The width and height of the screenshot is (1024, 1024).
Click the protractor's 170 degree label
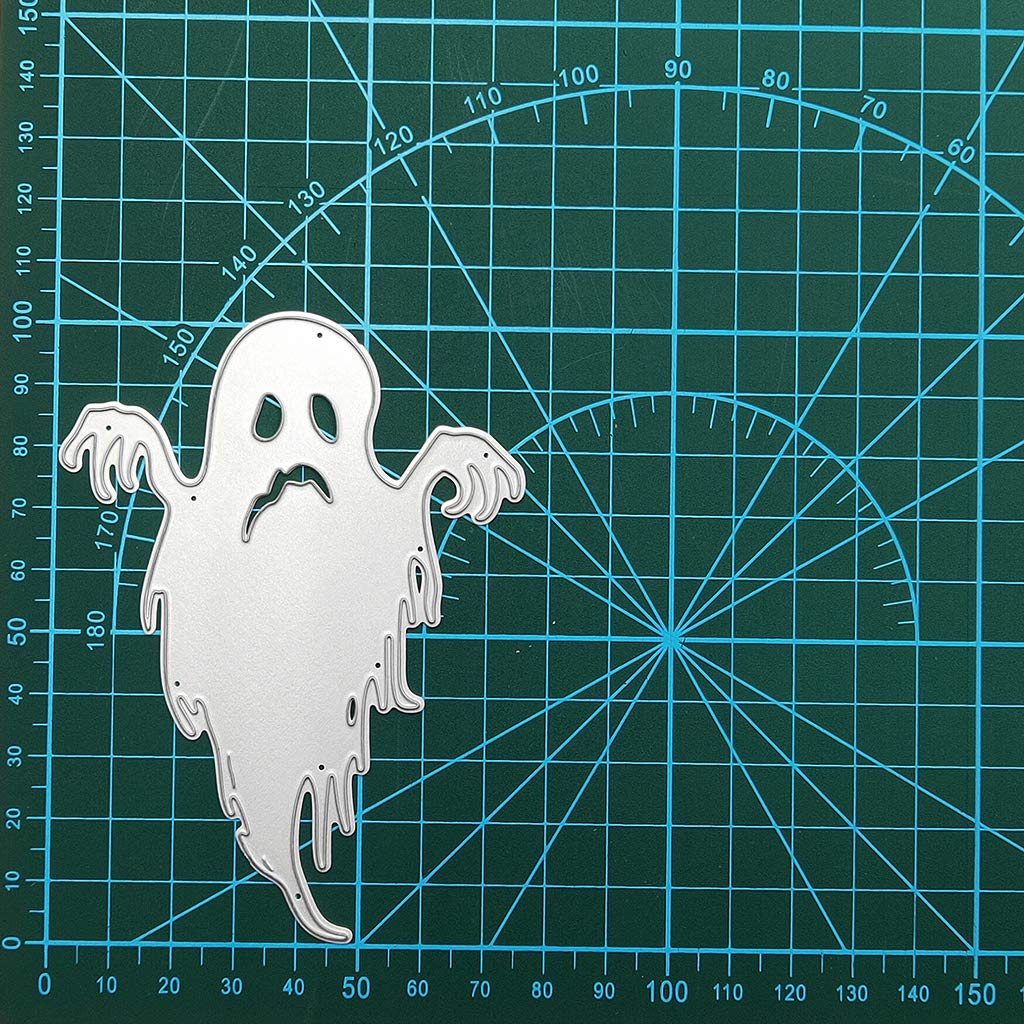click(107, 529)
